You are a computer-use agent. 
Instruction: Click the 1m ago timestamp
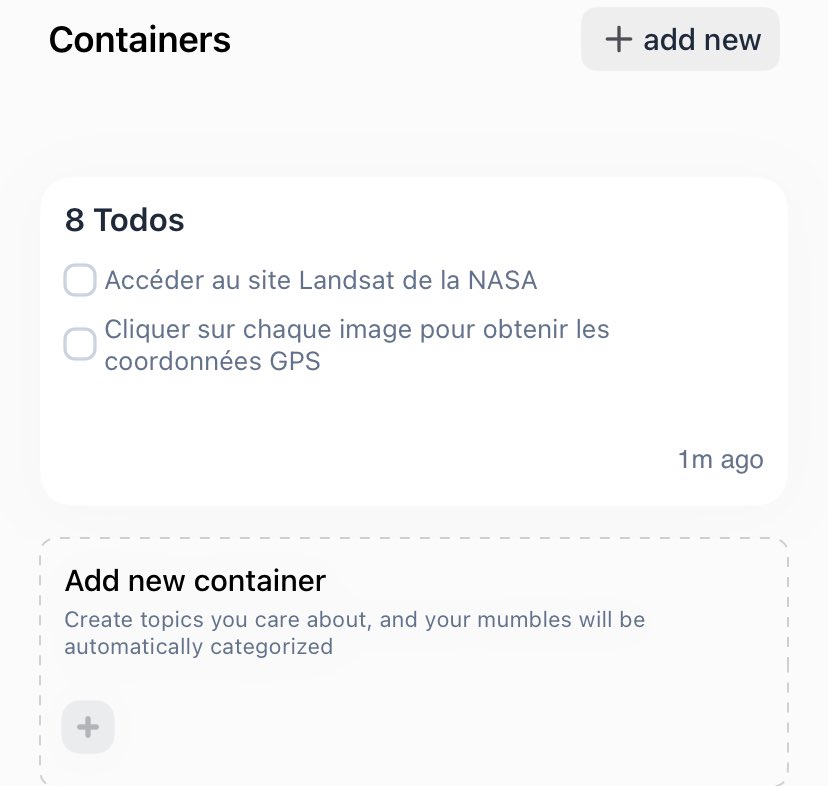[x=720, y=460]
